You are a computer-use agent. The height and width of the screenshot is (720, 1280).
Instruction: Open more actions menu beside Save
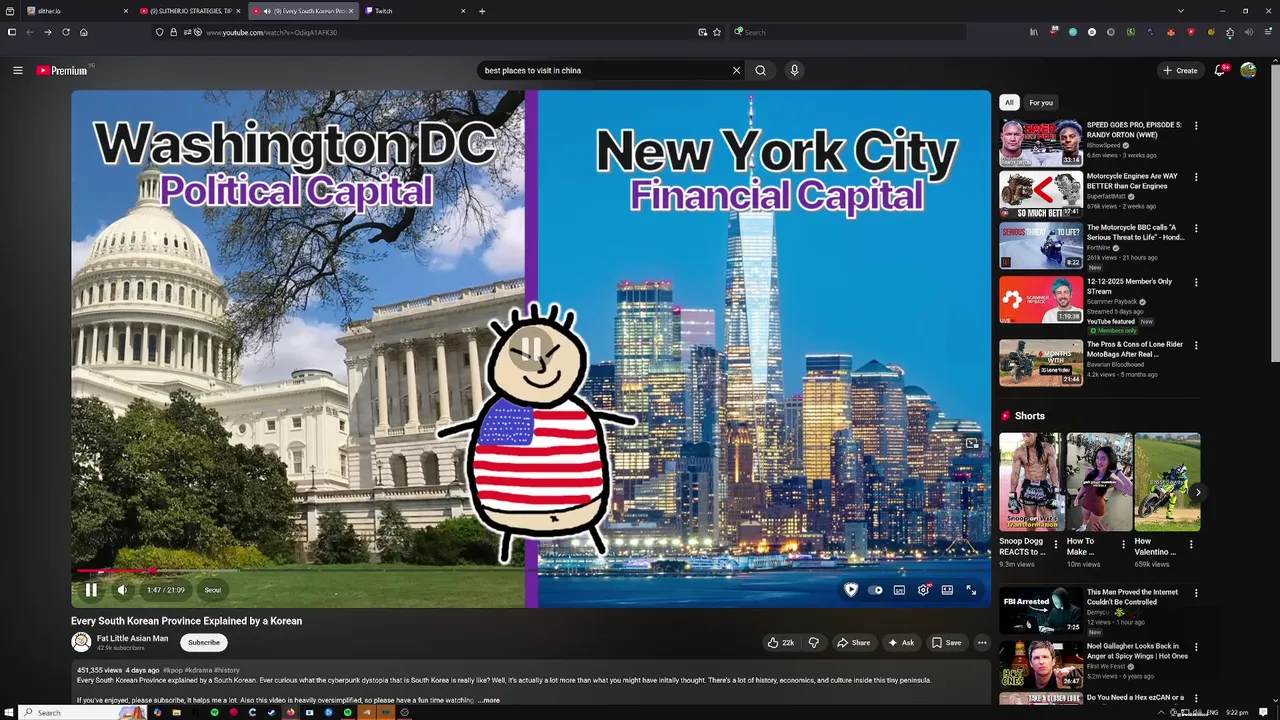pyautogui.click(x=982, y=643)
